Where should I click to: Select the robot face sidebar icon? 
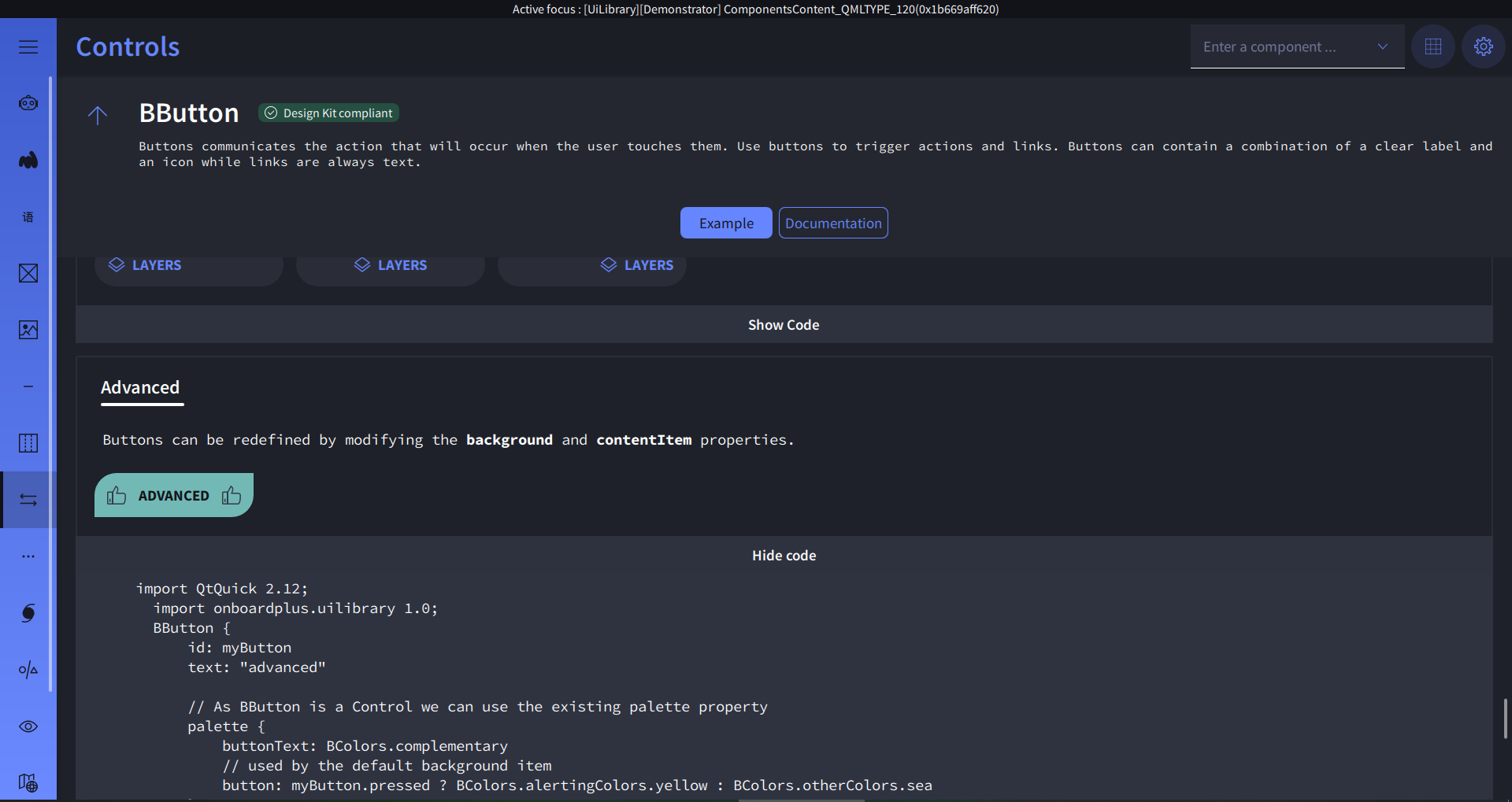28,103
